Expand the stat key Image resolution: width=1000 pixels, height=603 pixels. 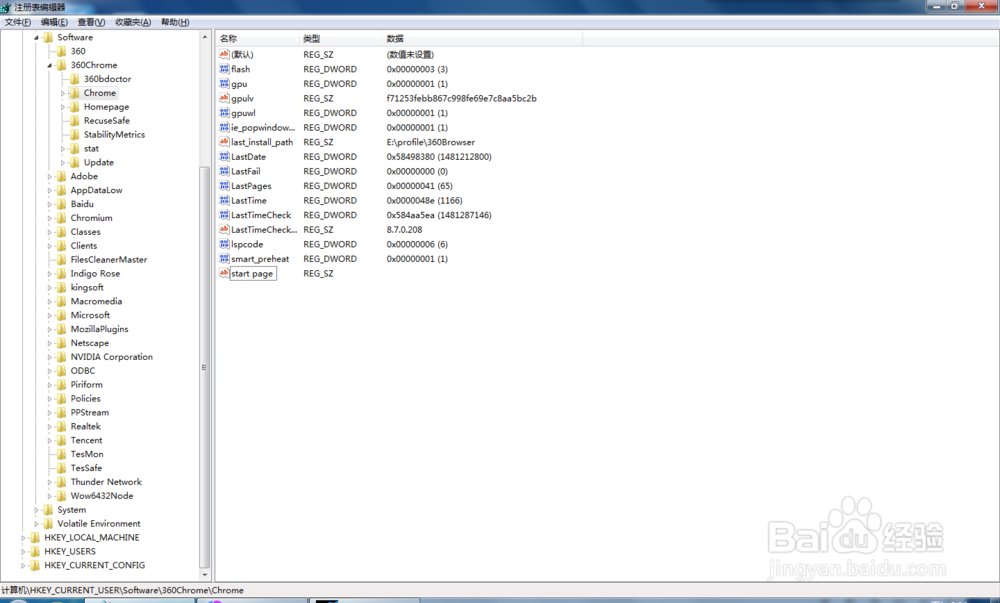pyautogui.click(x=63, y=149)
